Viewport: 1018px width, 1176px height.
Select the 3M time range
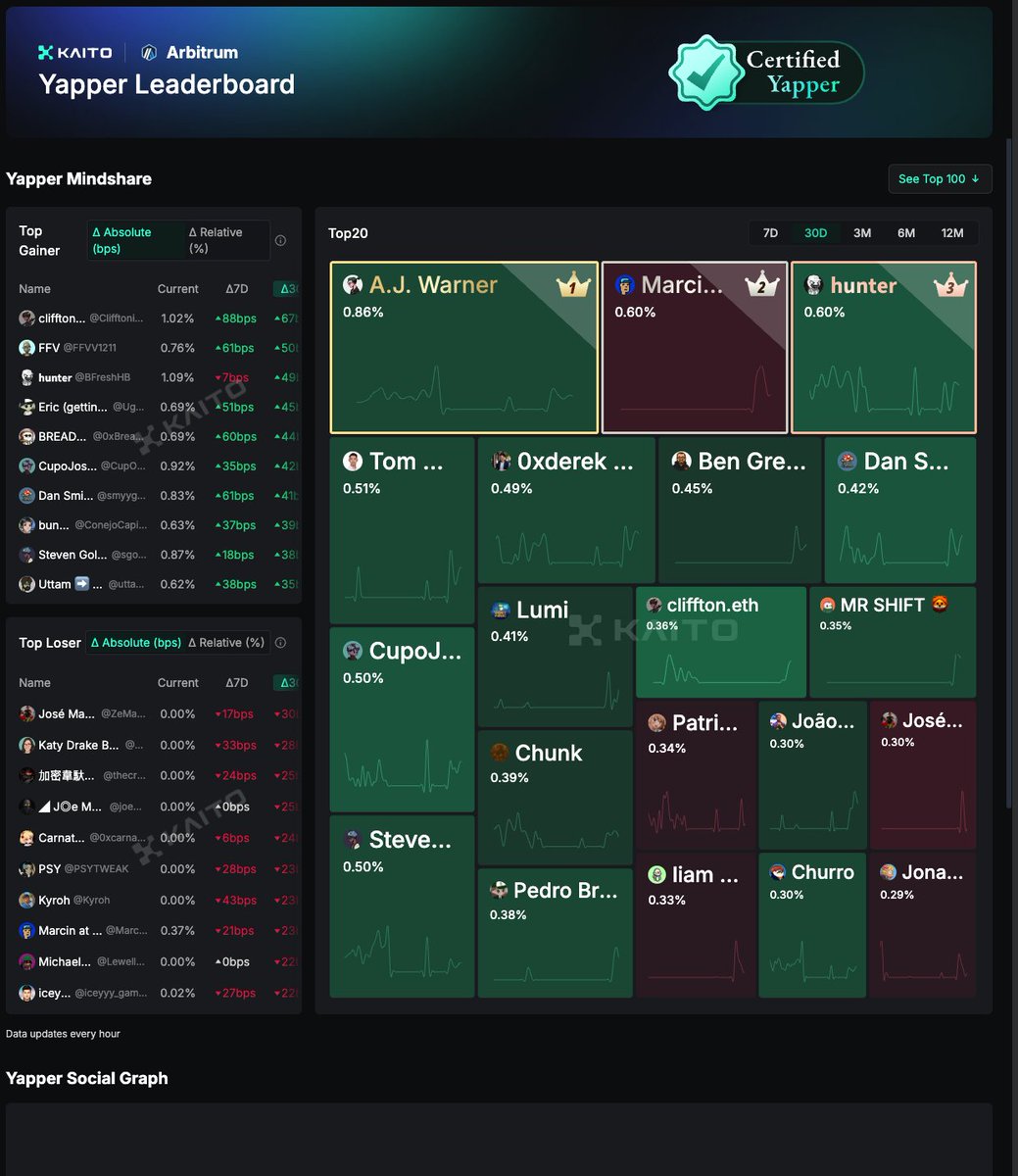[x=862, y=233]
